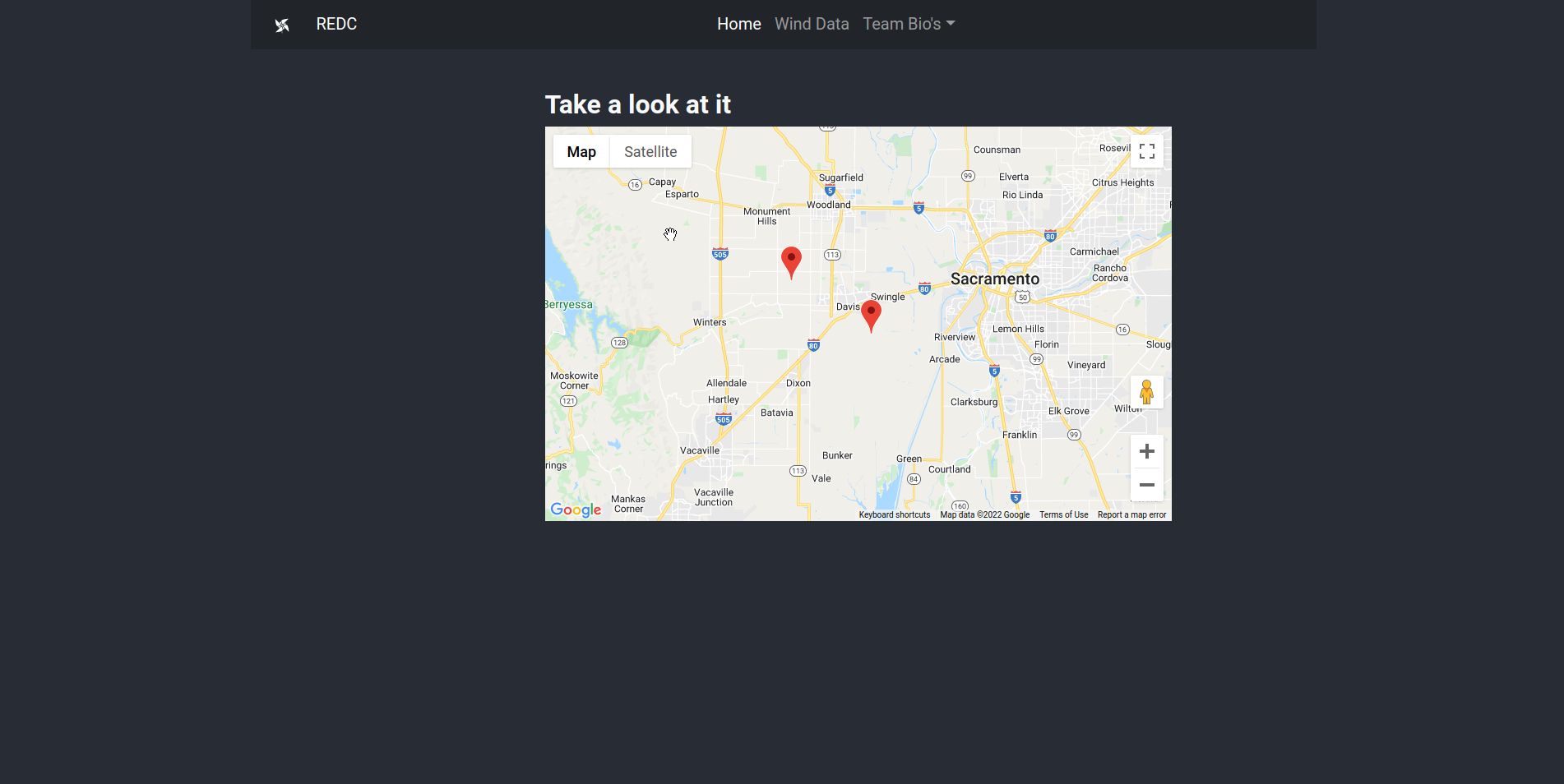Select the Street View pegman icon
The width and height of the screenshot is (1564, 784).
1146,392
